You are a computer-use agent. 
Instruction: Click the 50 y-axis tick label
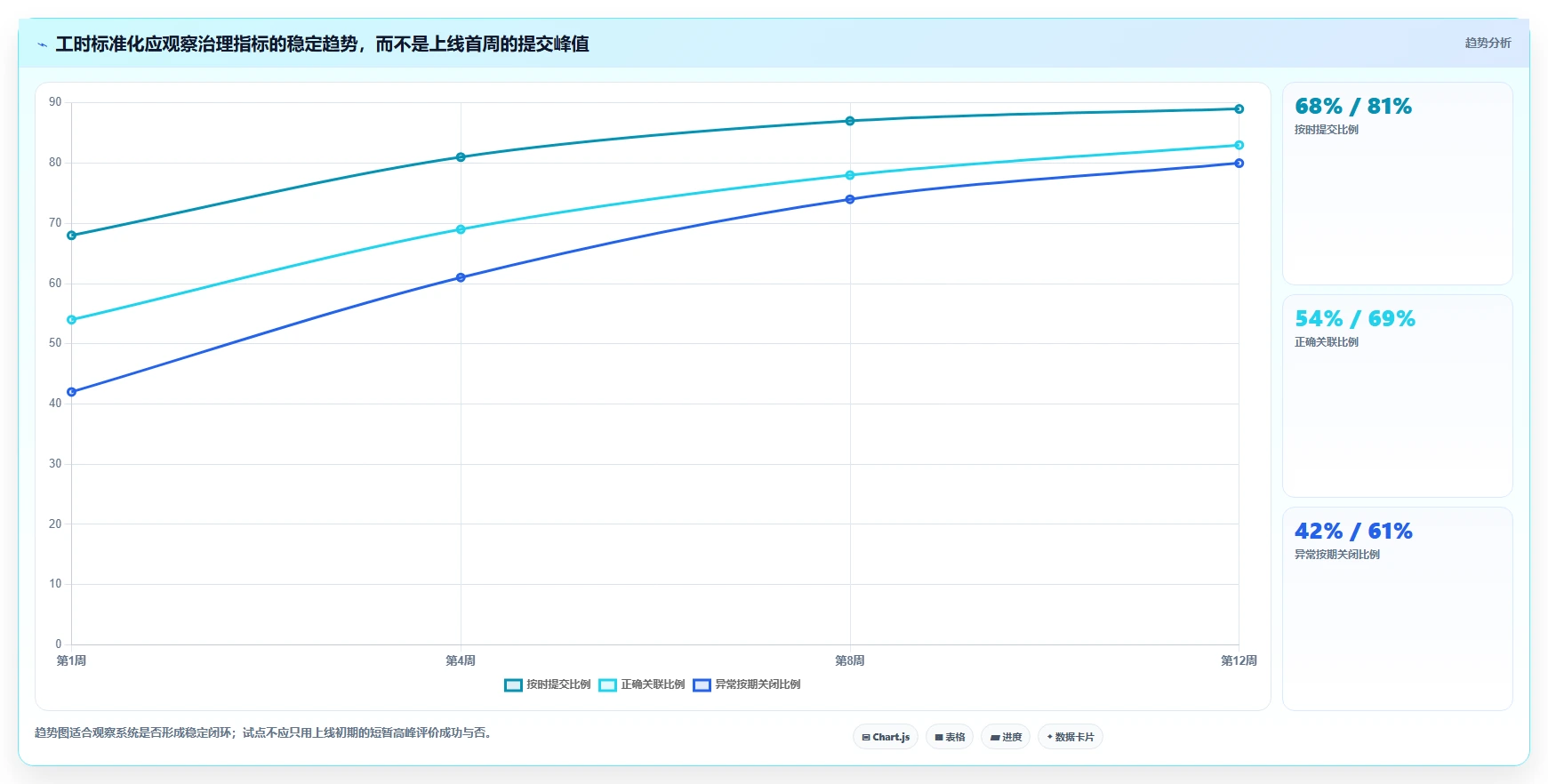pos(55,343)
